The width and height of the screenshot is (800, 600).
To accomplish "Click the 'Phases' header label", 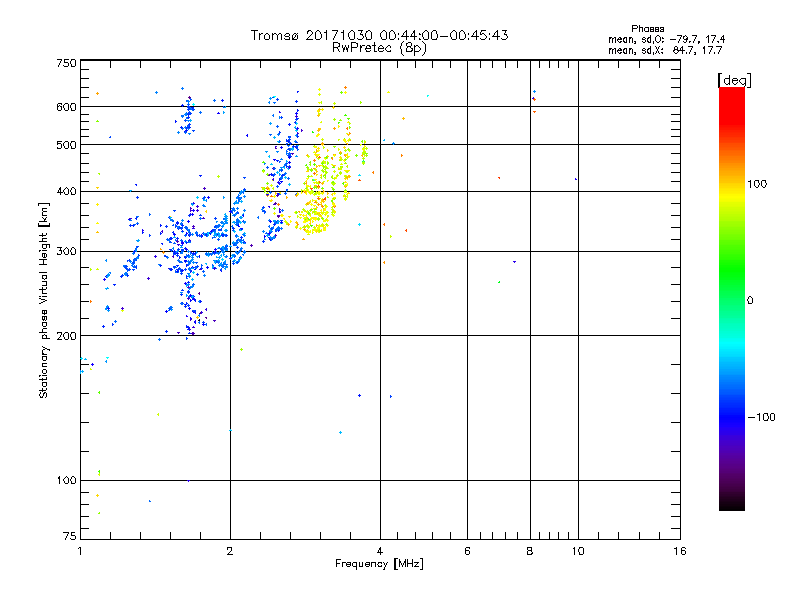I will point(647,29).
